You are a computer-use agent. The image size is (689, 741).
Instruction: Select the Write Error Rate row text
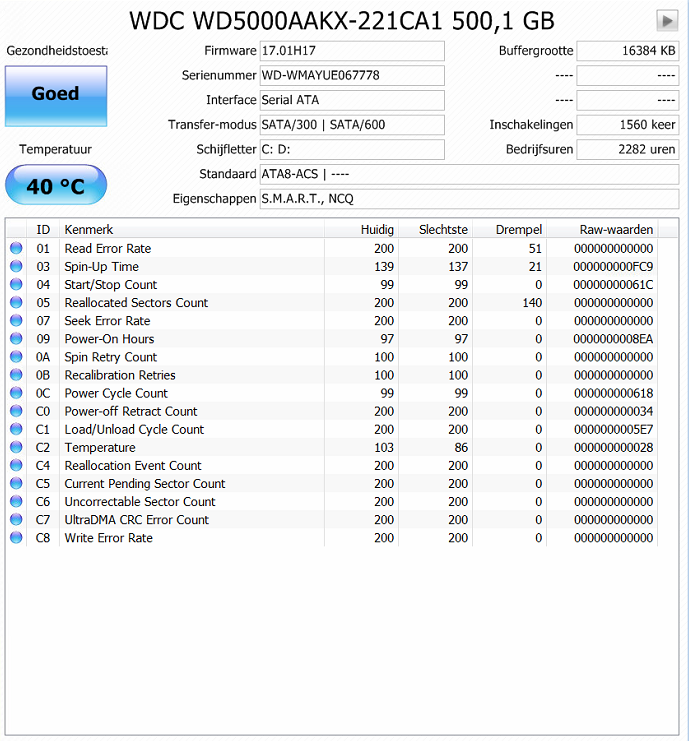[x=109, y=538]
